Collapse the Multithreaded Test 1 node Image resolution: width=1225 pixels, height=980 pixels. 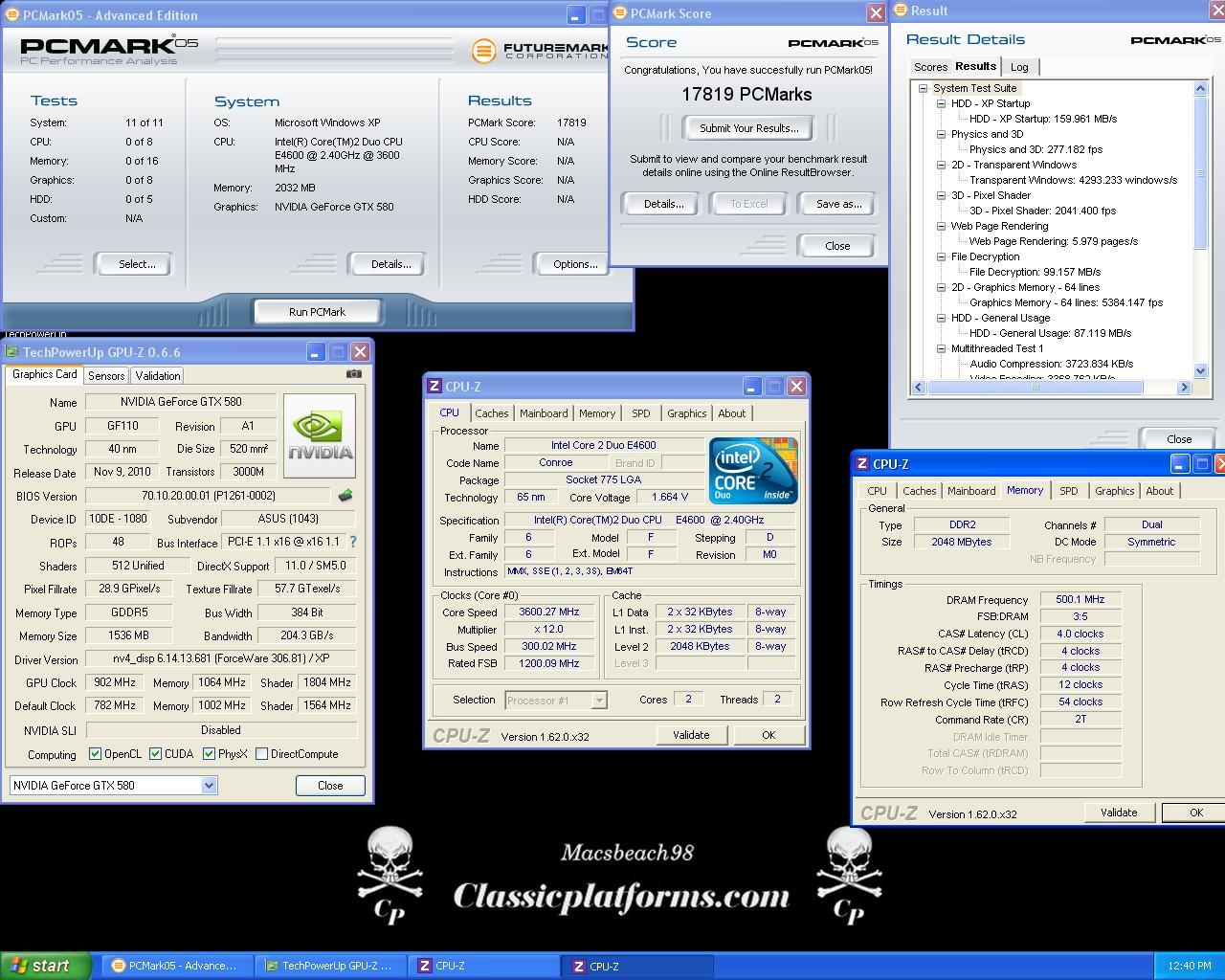point(941,348)
